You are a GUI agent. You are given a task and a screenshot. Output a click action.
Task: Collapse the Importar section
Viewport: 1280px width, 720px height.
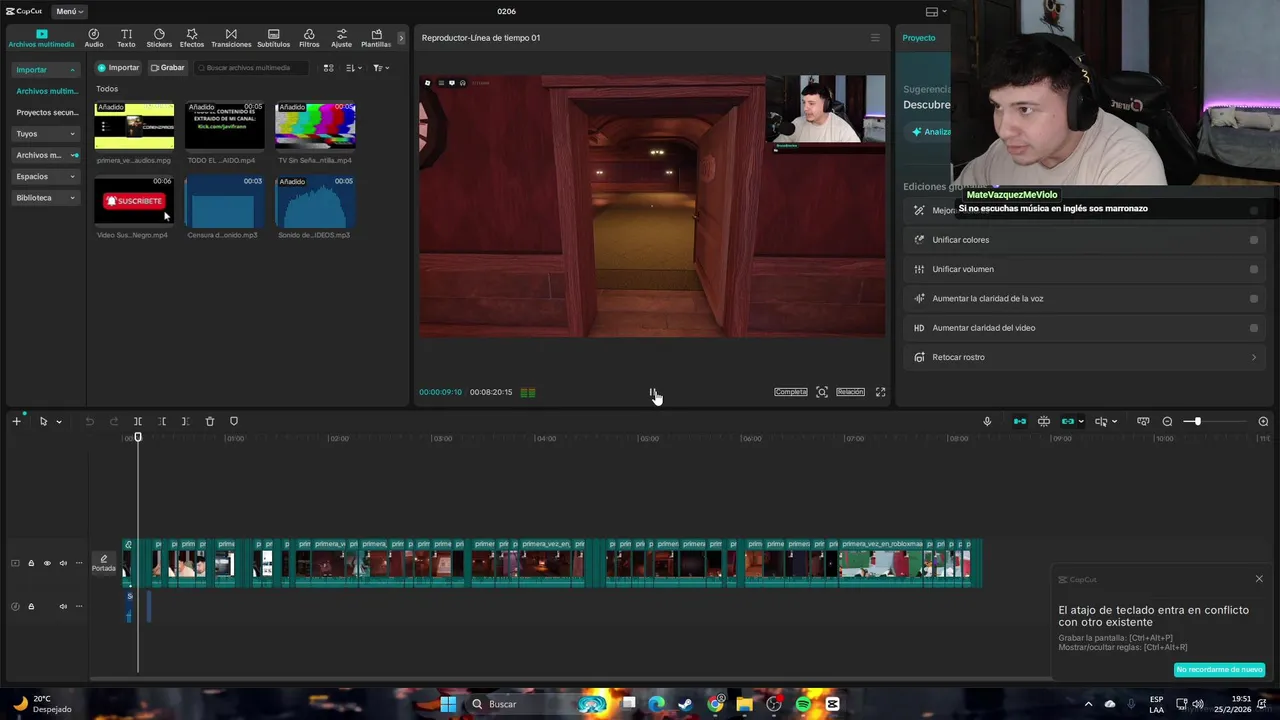click(46, 70)
